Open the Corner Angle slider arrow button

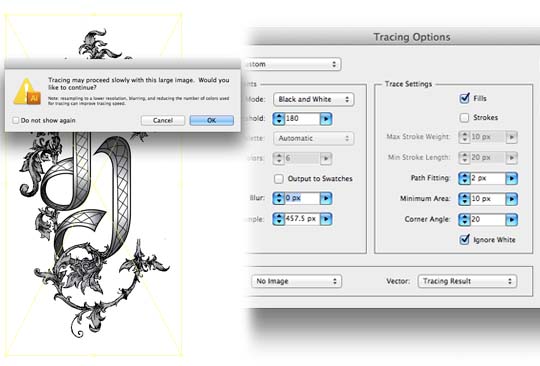(511, 220)
